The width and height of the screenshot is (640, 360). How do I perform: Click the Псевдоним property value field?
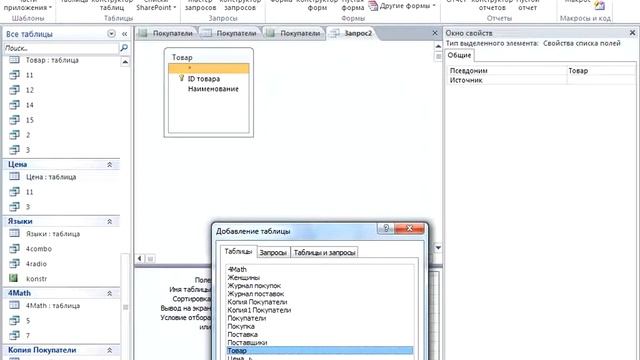click(601, 71)
